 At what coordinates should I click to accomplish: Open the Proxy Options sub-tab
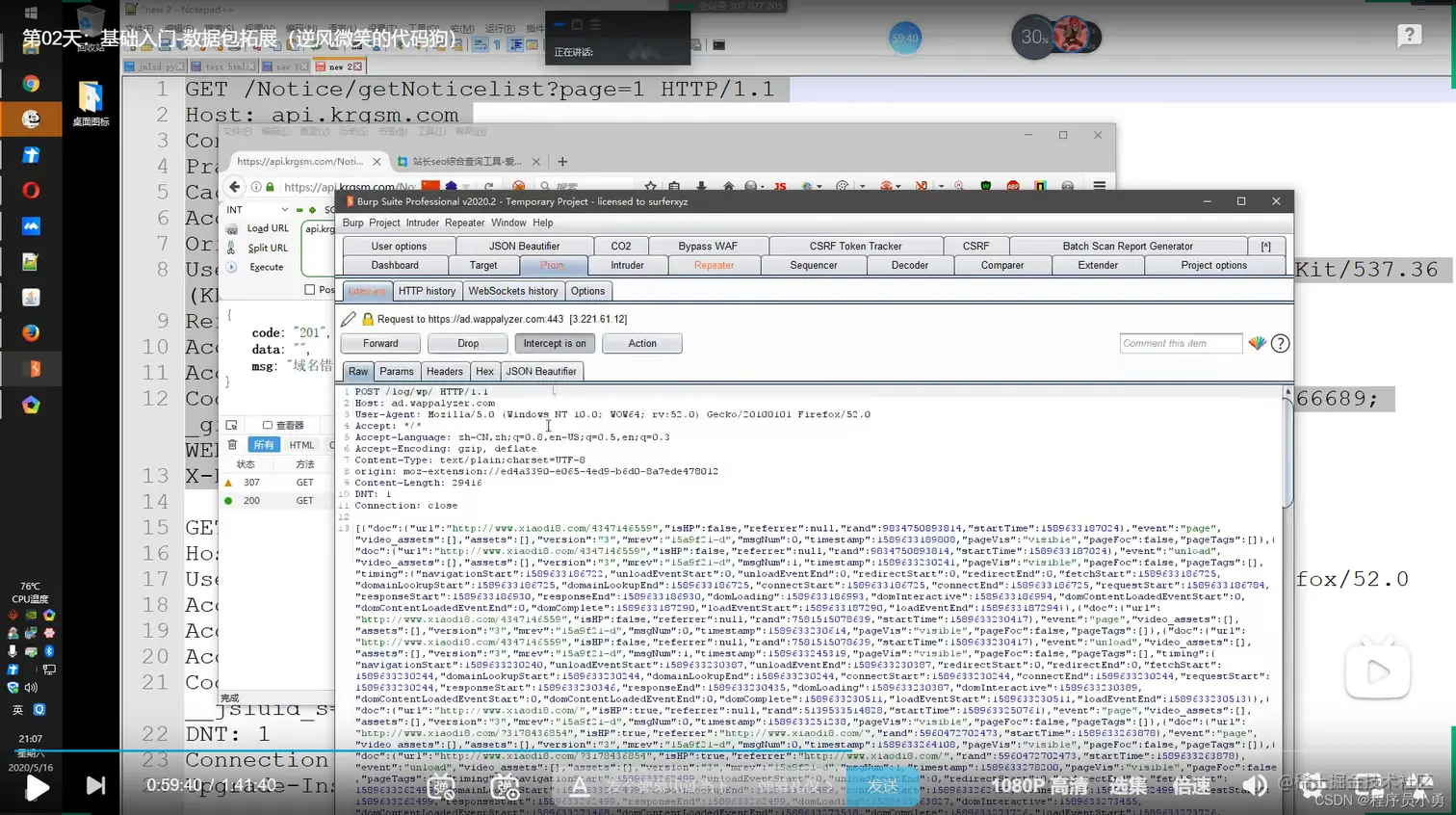[587, 291]
